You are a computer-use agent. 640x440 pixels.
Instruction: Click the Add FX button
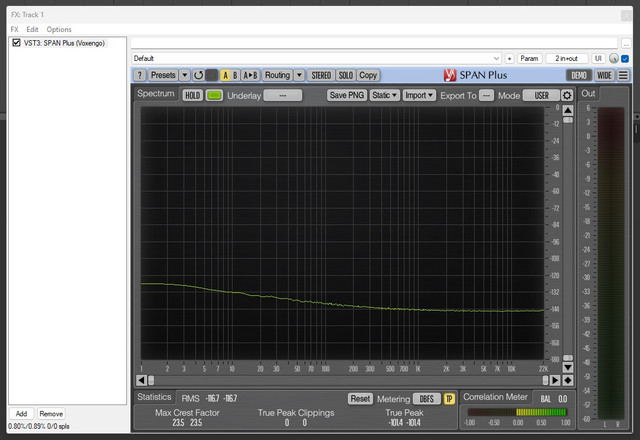click(21, 414)
